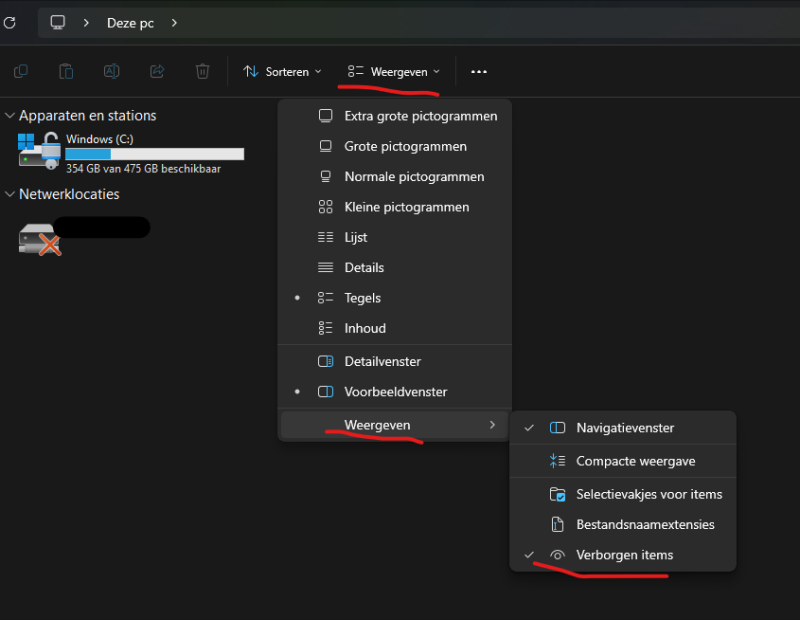Click the Copy icon in toolbar

[x=21, y=71]
